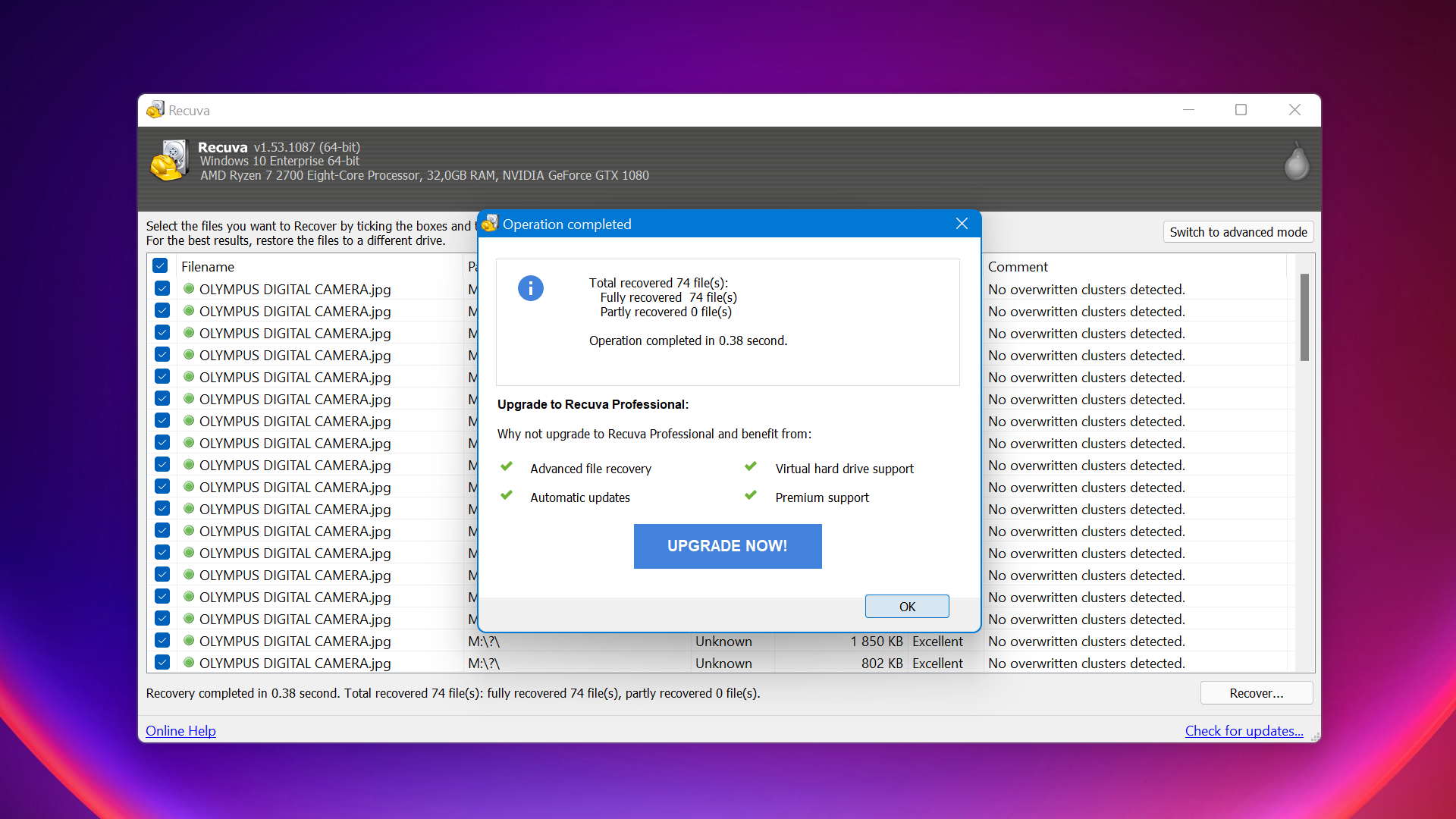The width and height of the screenshot is (1456, 819).
Task: Click the Fully recovered 74 file(s) line
Action: [x=668, y=297]
